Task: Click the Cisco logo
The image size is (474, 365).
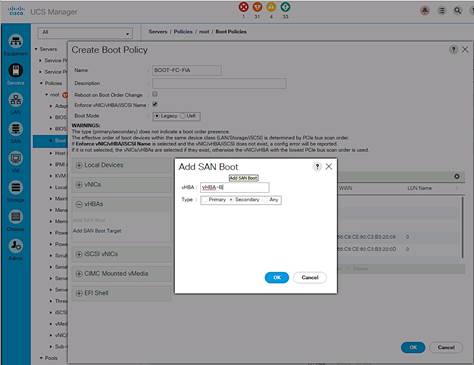Action: (x=16, y=11)
